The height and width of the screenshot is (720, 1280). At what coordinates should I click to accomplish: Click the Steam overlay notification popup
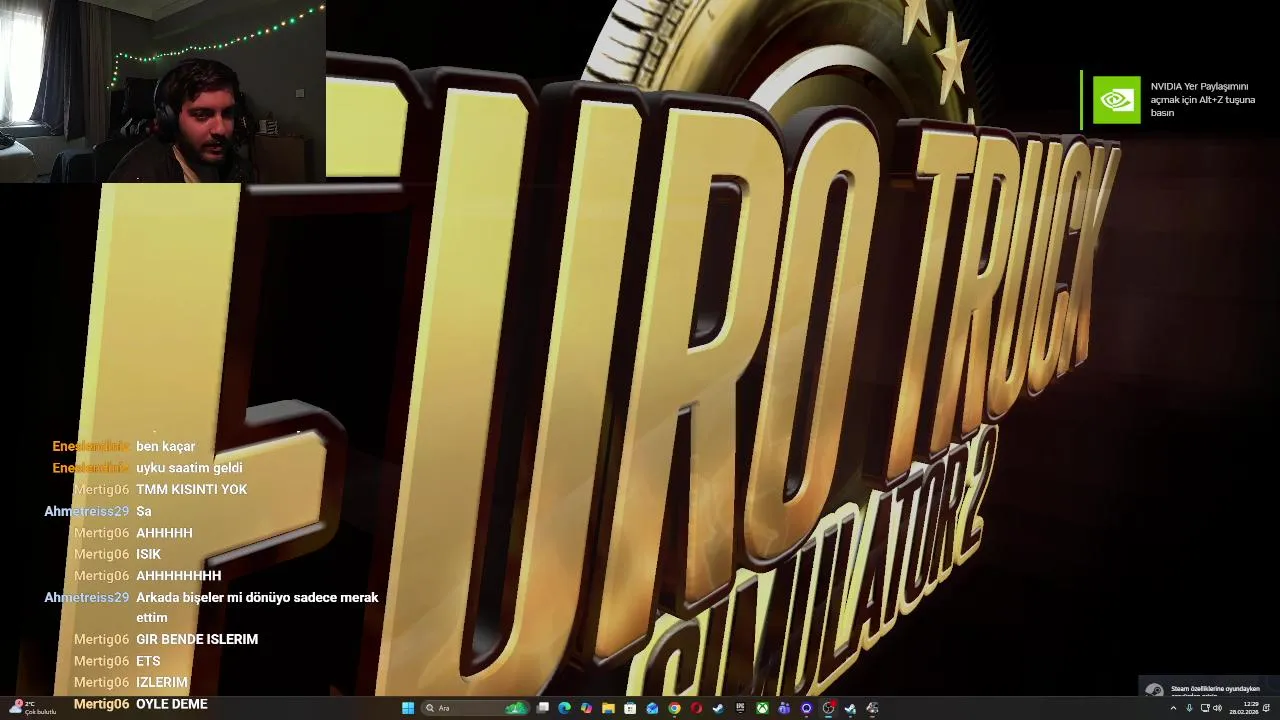pos(1208,688)
